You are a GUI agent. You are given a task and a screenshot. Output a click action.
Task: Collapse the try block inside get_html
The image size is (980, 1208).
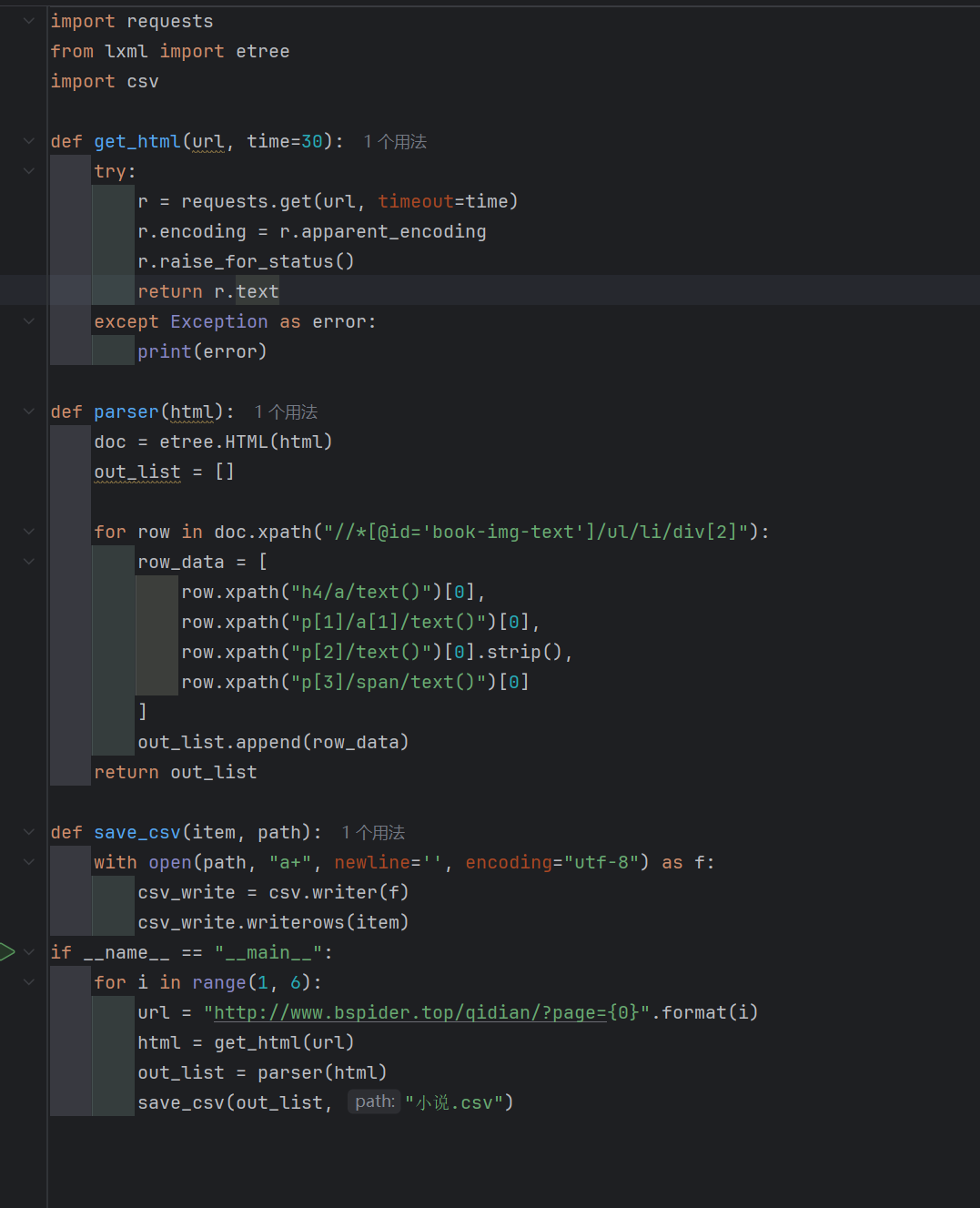[x=28, y=170]
